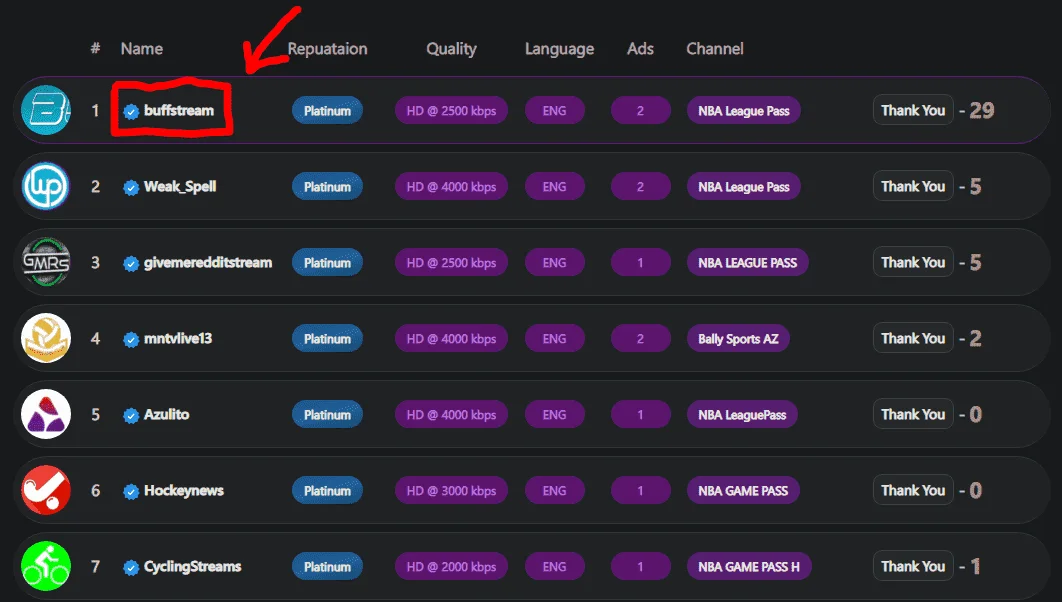This screenshot has height=602, width=1062.
Task: Click Thank You button for mntvlive13
Action: point(912,338)
